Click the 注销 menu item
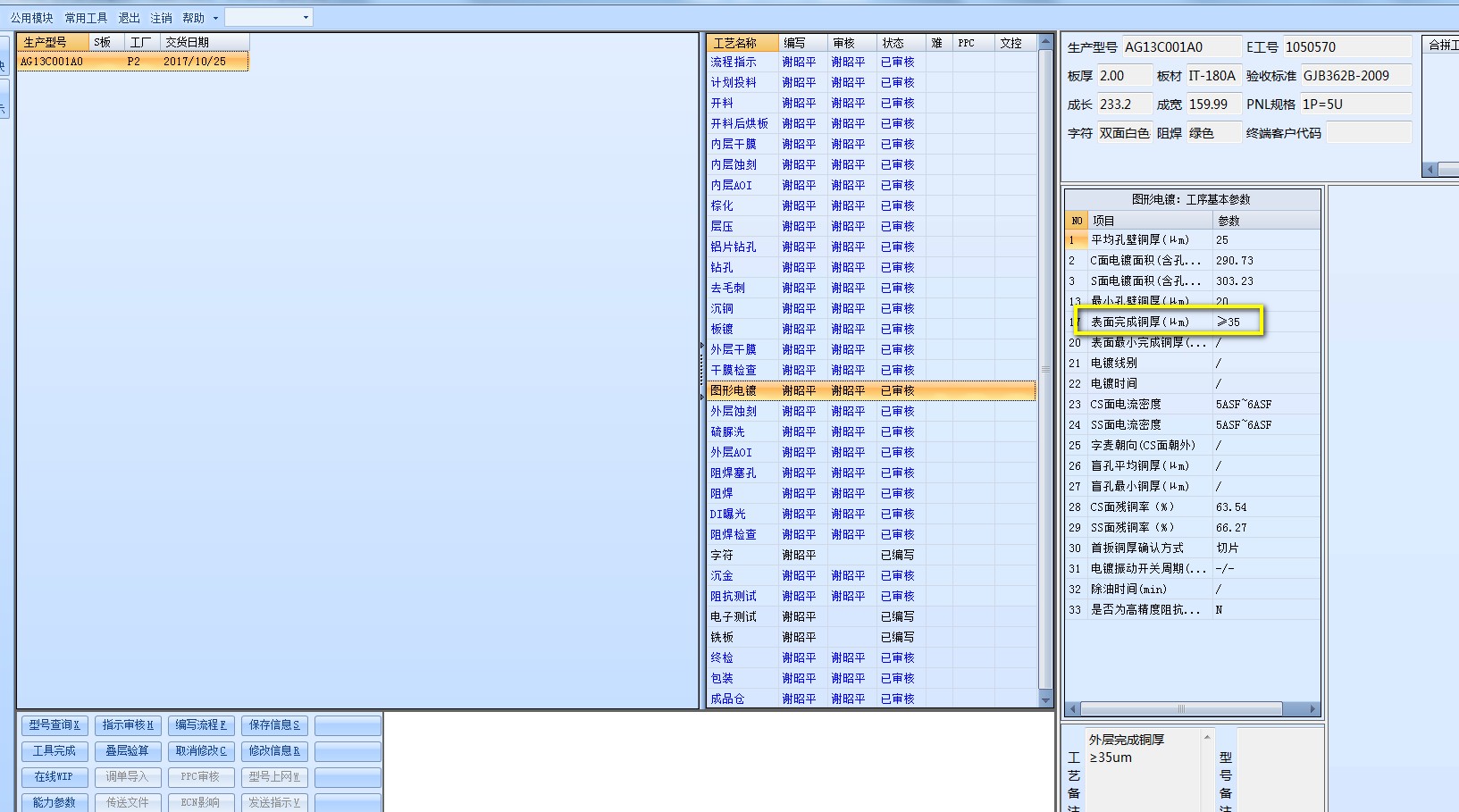The width and height of the screenshot is (1459, 812). 162,18
